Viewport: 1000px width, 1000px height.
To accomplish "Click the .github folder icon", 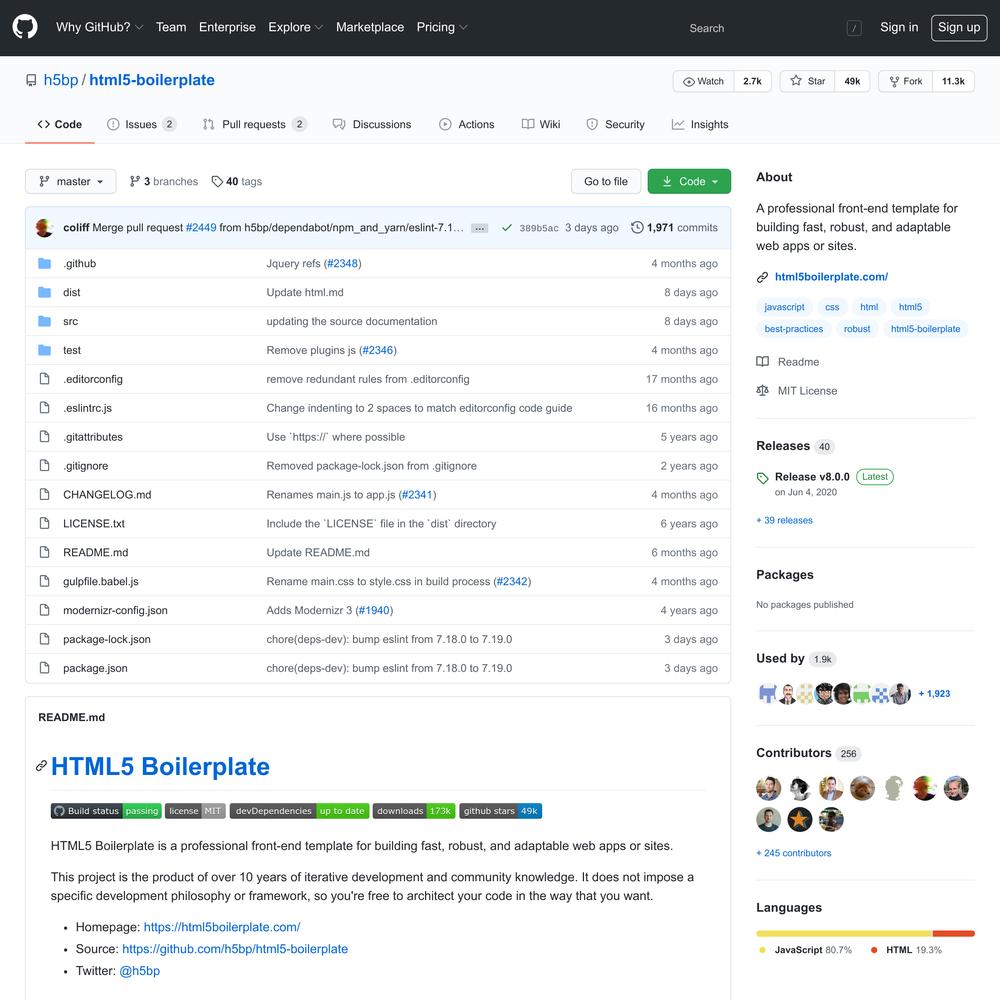I will (x=44, y=263).
